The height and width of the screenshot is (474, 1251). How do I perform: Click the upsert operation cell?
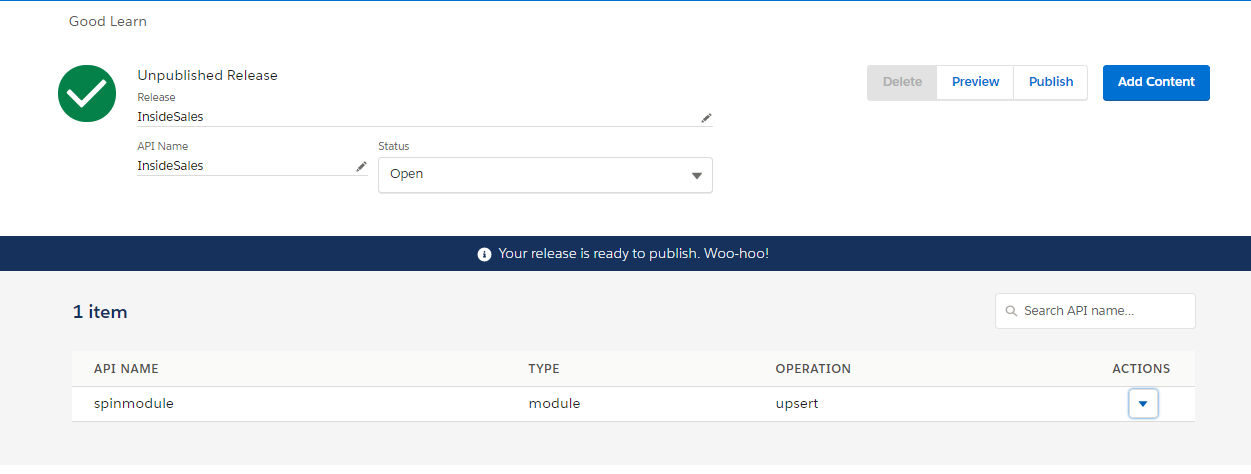[798, 404]
